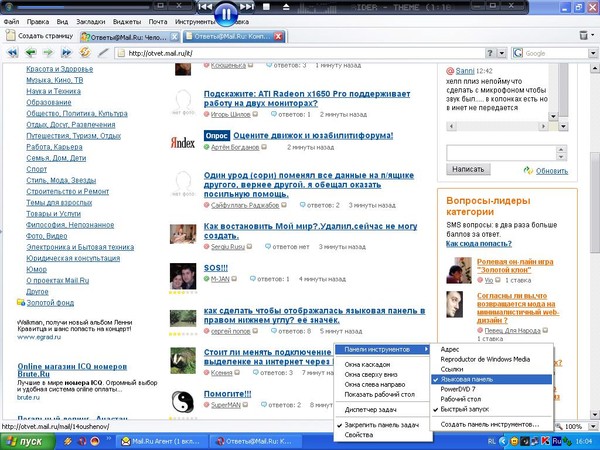The width and height of the screenshot is (600, 450).
Task: Expand hidden Quick Launch icons chevron
Action: (108, 439)
